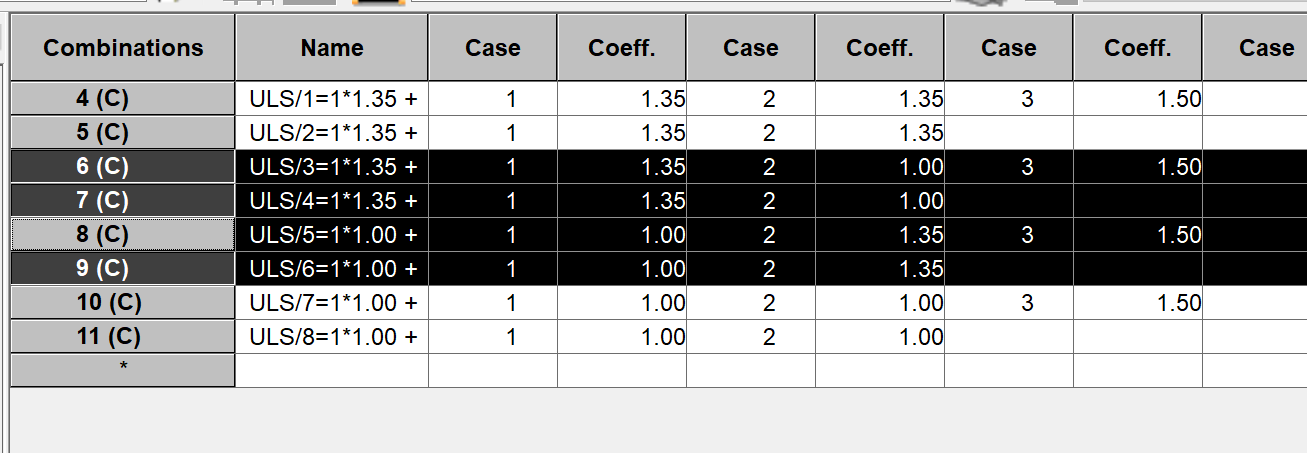Select row header 11 (C)
Screen dimensions: 1307x453
tap(122, 337)
